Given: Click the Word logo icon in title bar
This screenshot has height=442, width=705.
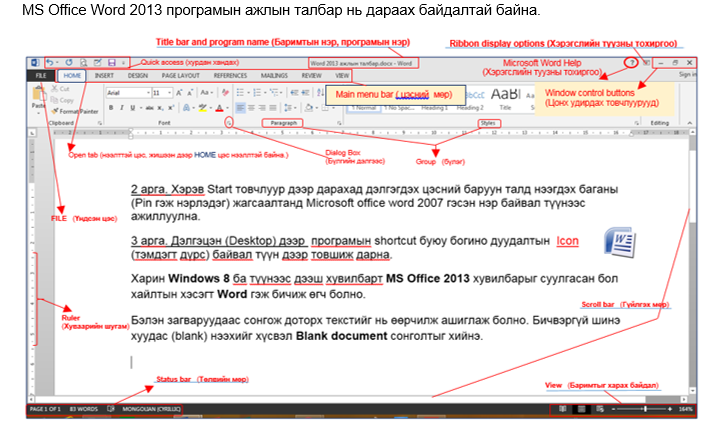Looking at the screenshot, I should pyautogui.click(x=35, y=63).
